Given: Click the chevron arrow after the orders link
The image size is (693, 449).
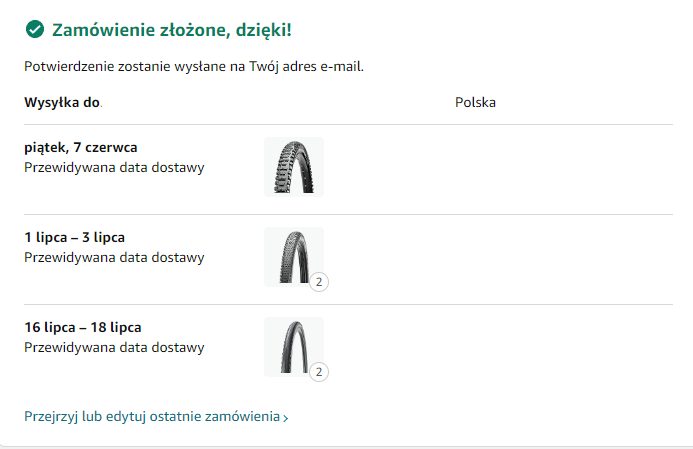Looking at the screenshot, I should point(286,418).
